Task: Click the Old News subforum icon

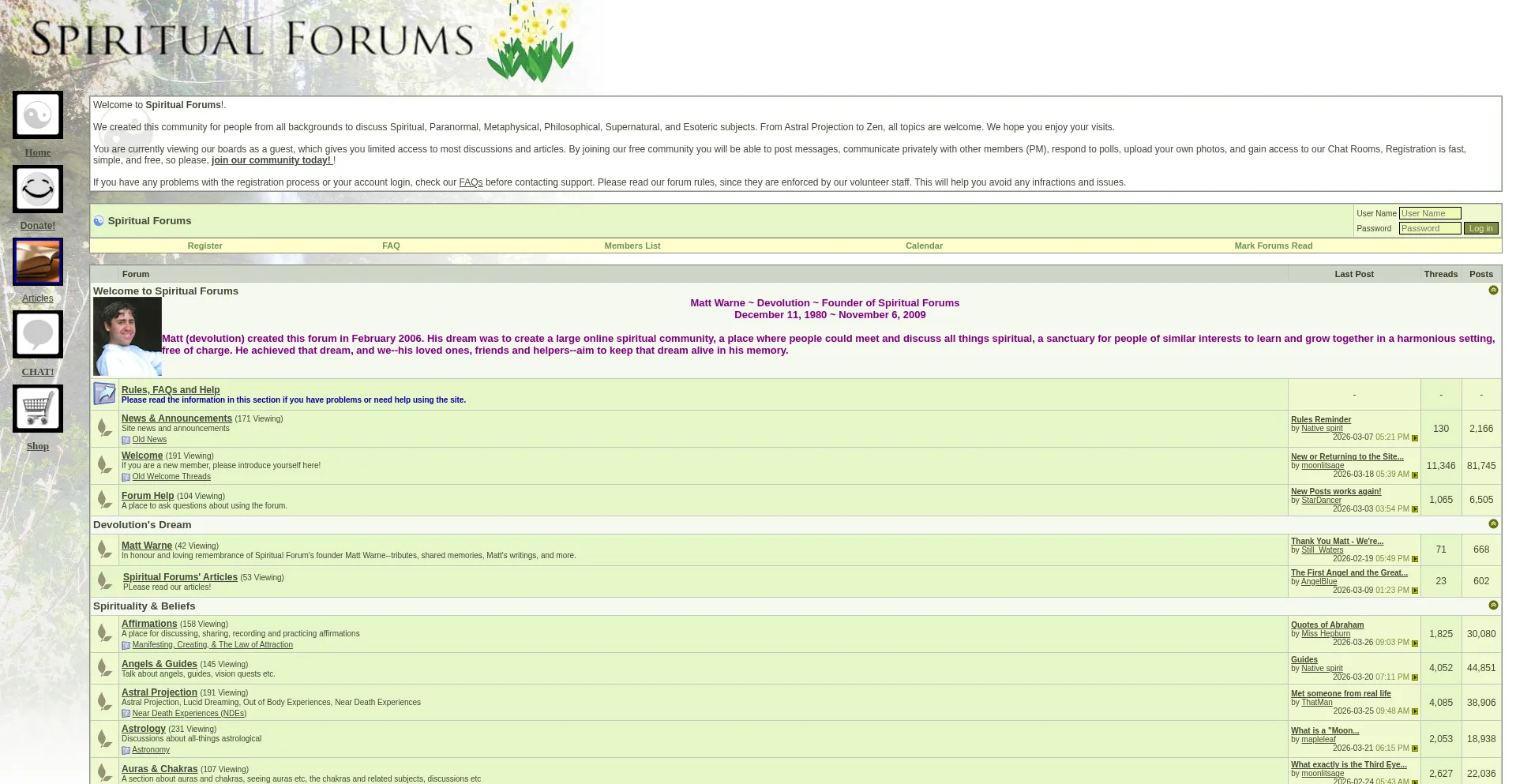Action: 126,441
